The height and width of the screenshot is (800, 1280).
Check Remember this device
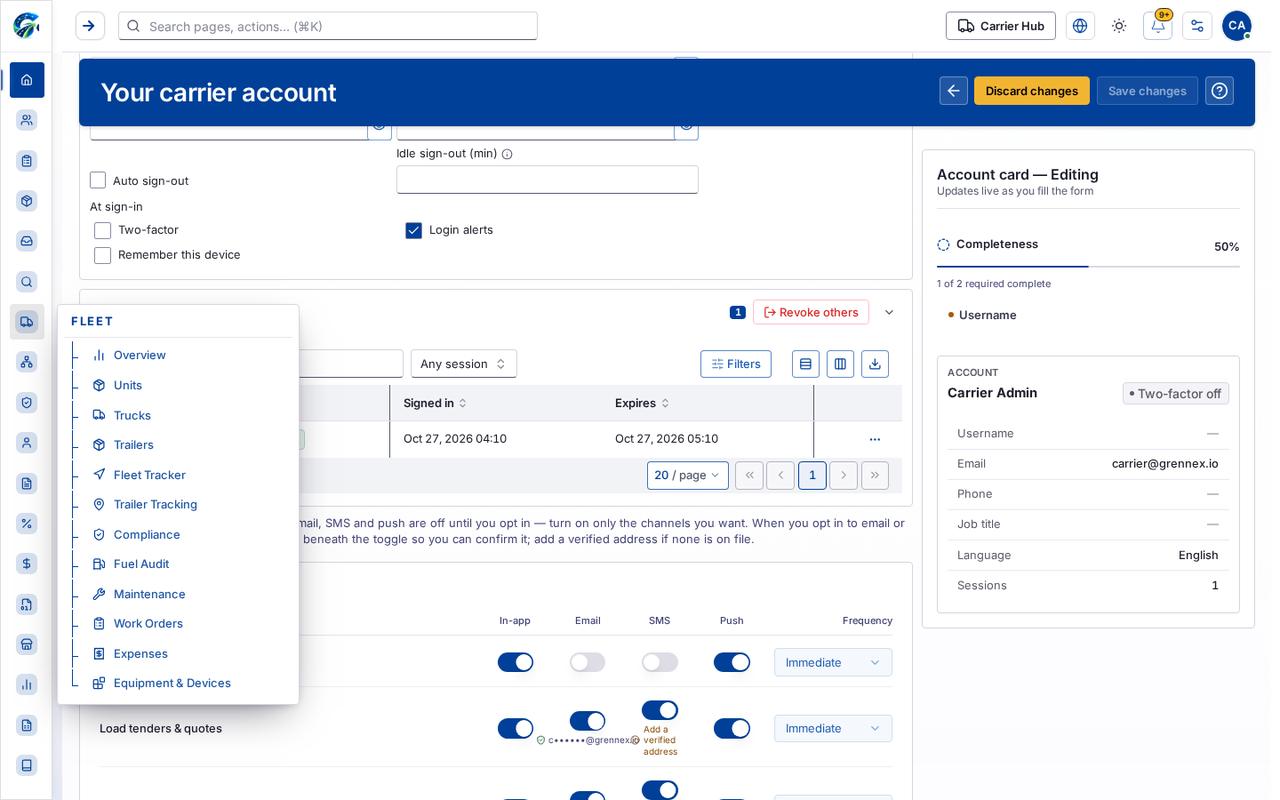(102, 255)
